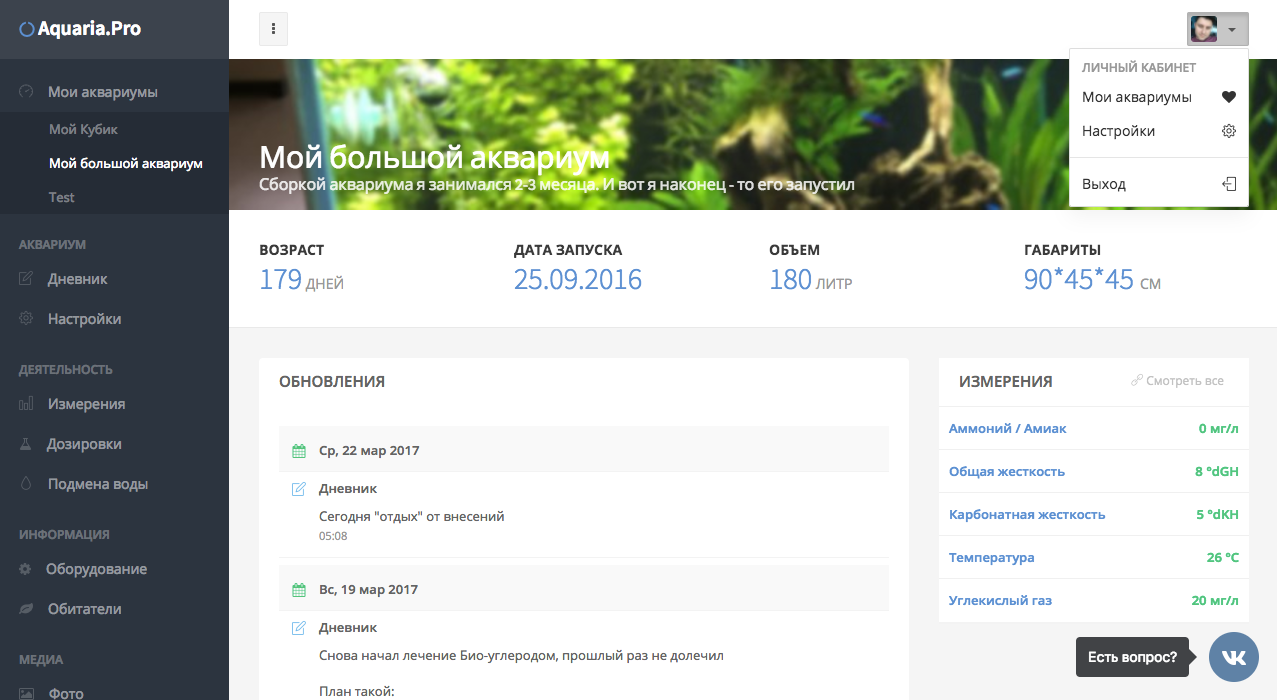Open the three-dot sidebar toggle button

tap(273, 29)
